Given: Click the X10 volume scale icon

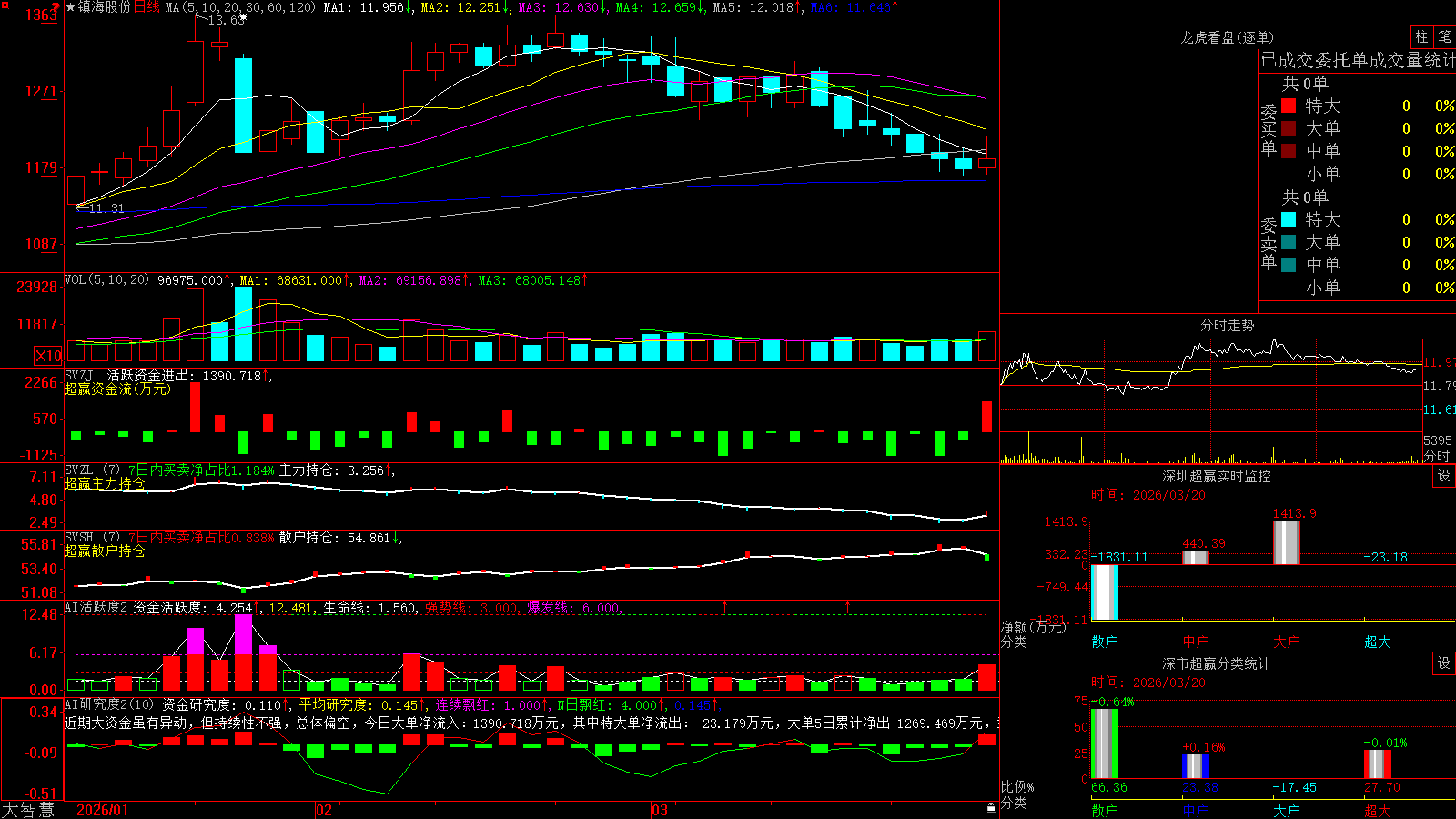Looking at the screenshot, I should coord(49,356).
